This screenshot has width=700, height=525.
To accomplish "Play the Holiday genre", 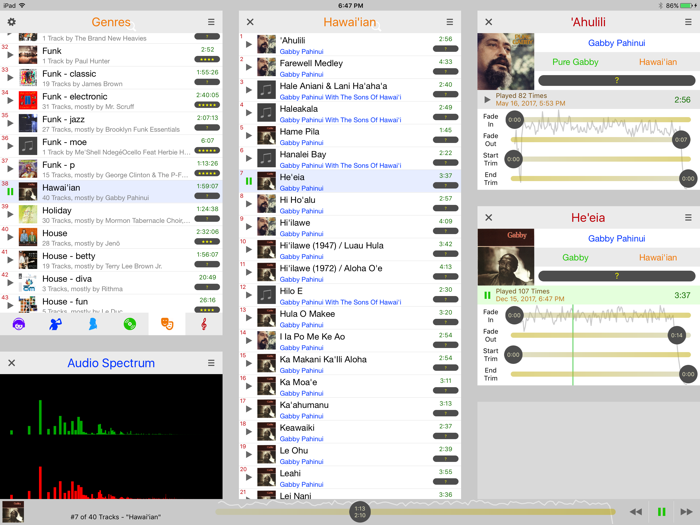I will (10, 215).
